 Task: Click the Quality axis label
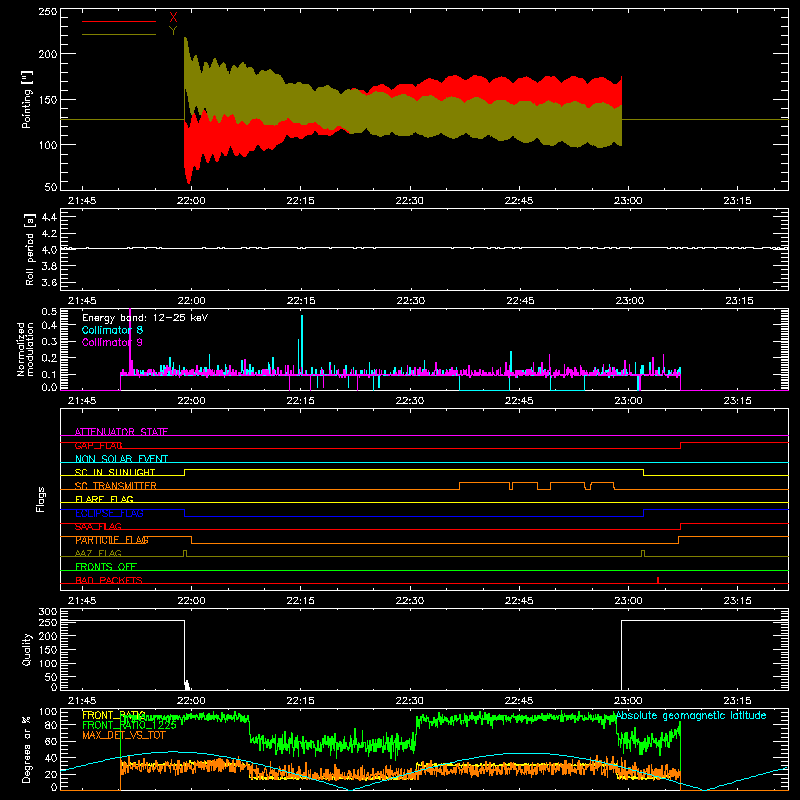coord(27,649)
